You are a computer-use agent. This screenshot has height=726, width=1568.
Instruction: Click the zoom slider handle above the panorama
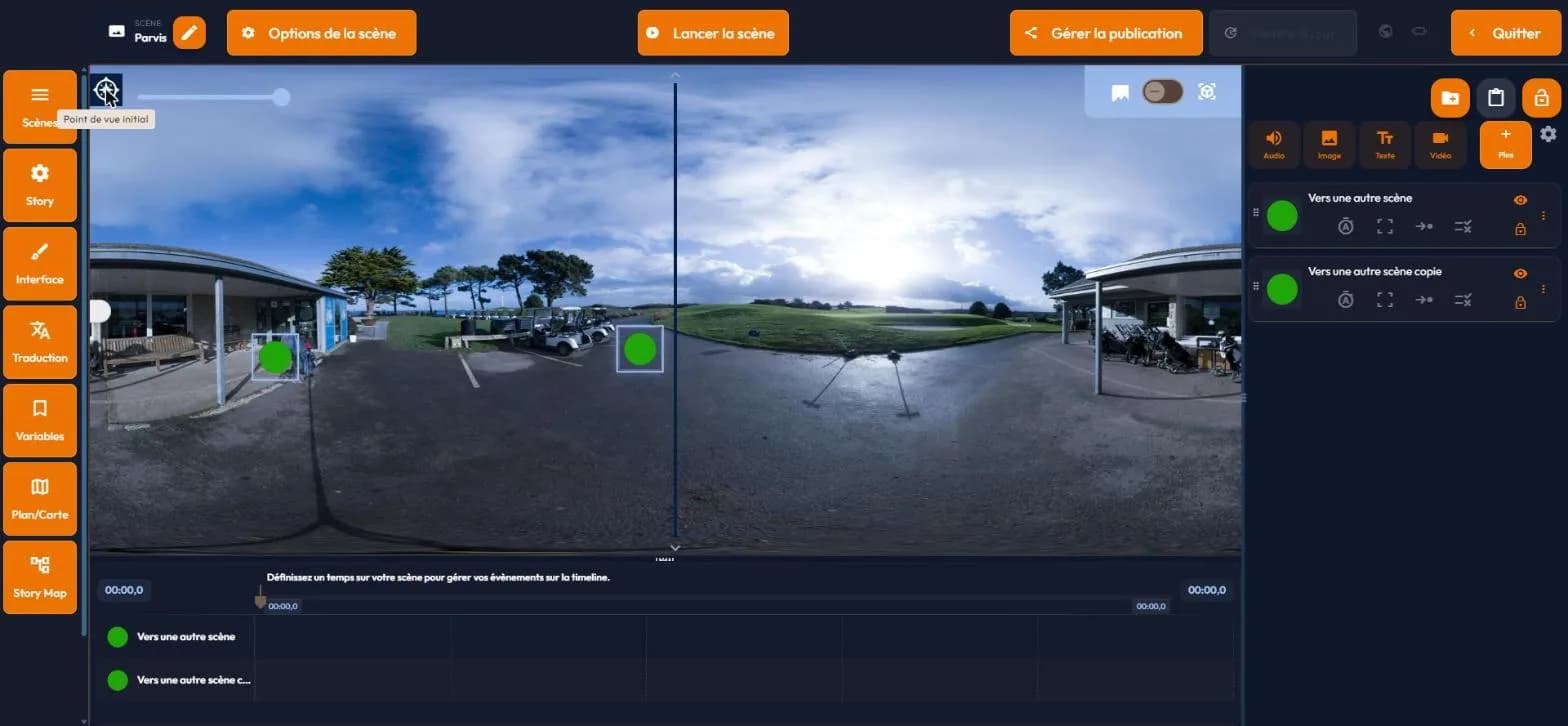pyautogui.click(x=282, y=97)
